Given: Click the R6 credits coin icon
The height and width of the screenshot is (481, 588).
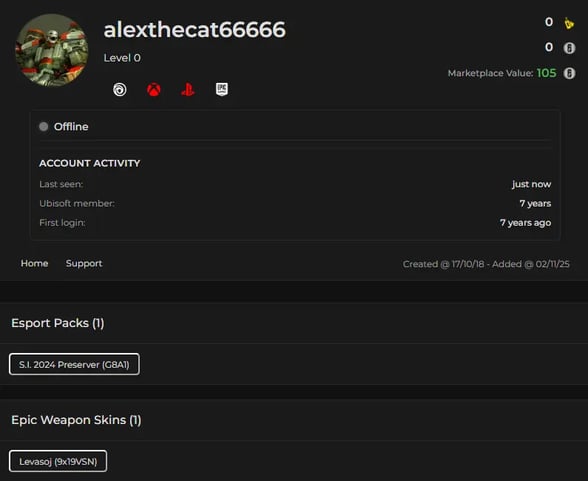Looking at the screenshot, I should (x=569, y=48).
